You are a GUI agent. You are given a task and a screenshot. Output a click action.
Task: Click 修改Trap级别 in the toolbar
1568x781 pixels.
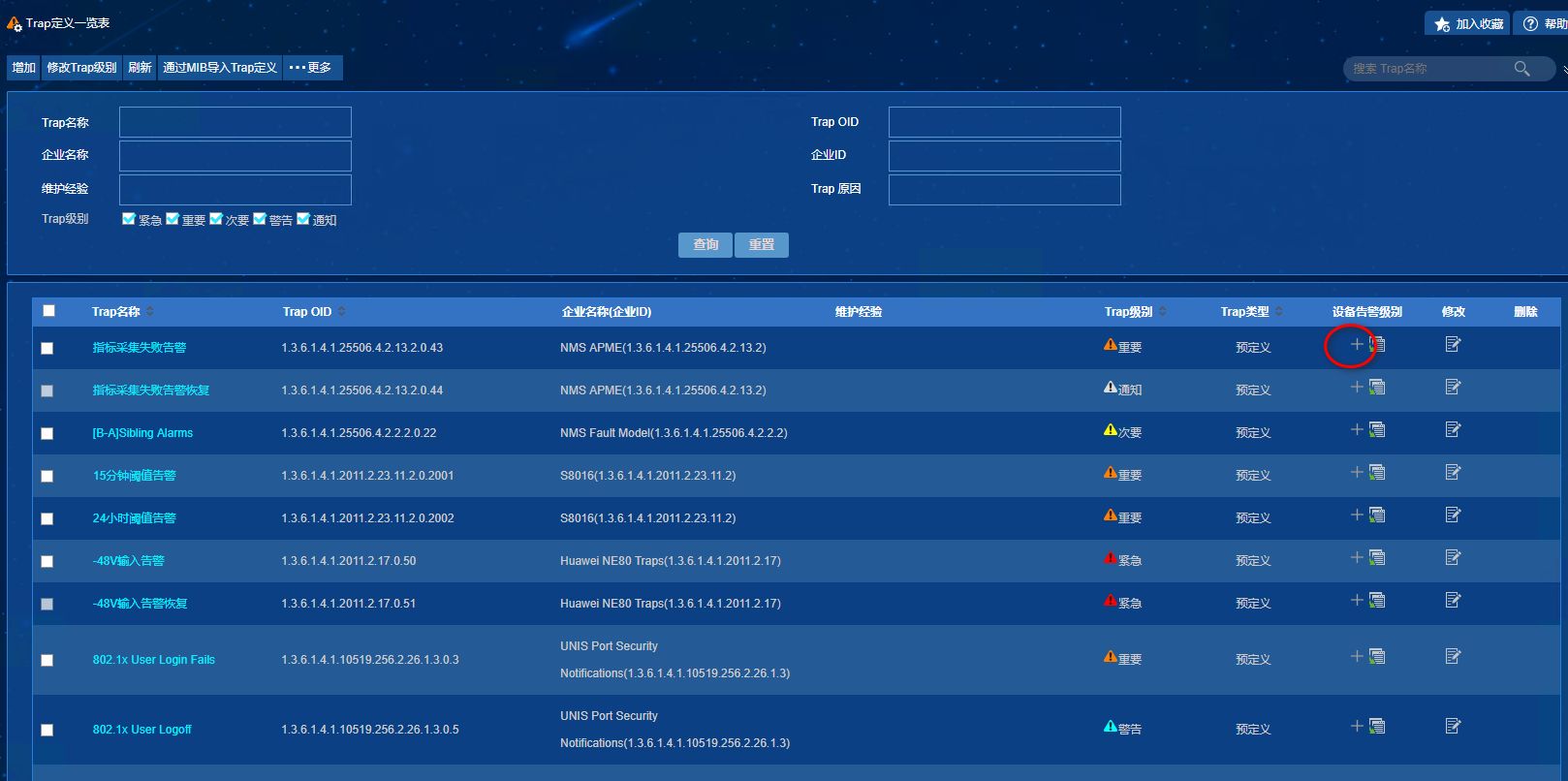[82, 68]
